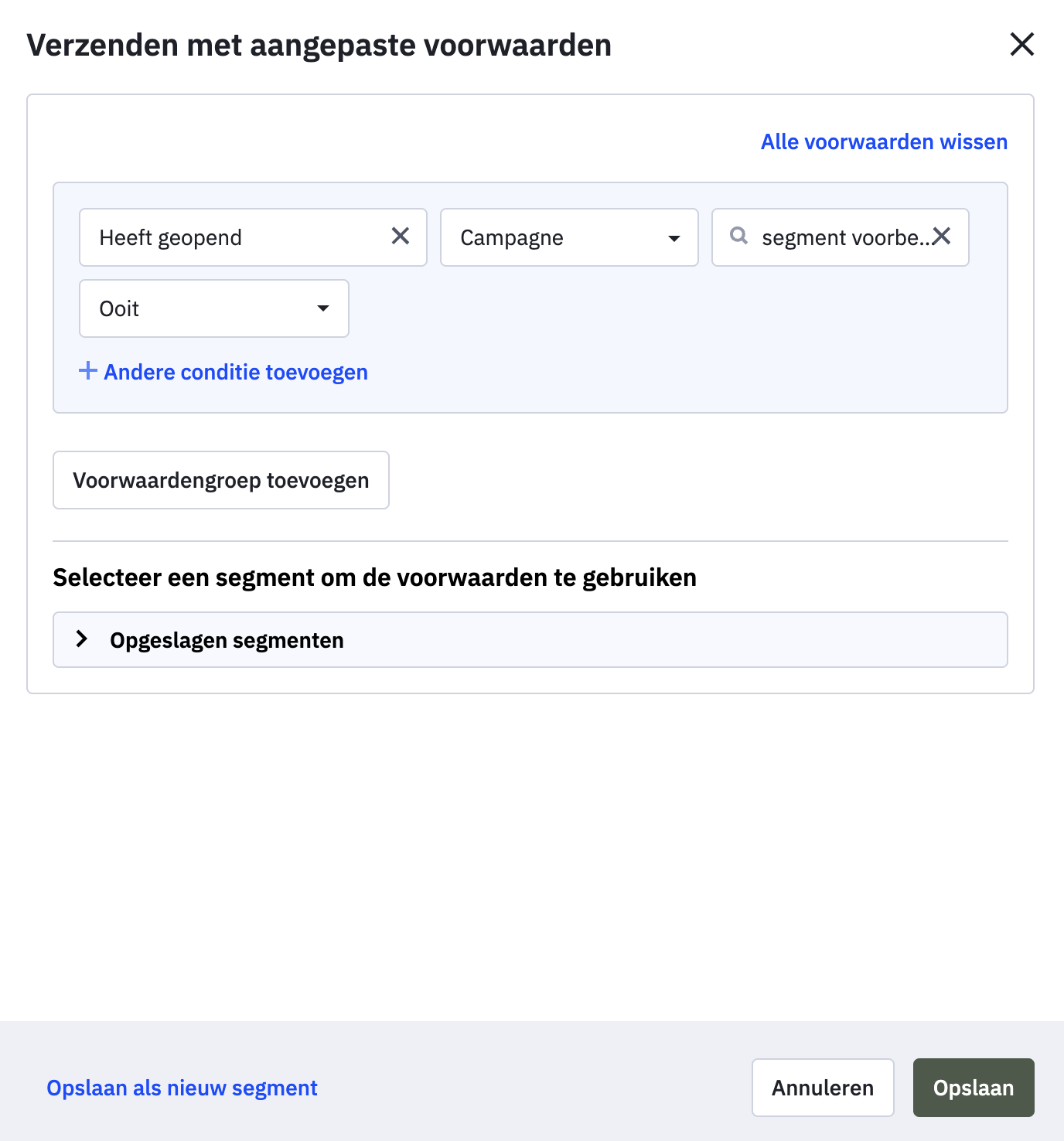Click the Voorwaardengroep toevoegen button
This screenshot has height=1141, width=1064.
[220, 480]
